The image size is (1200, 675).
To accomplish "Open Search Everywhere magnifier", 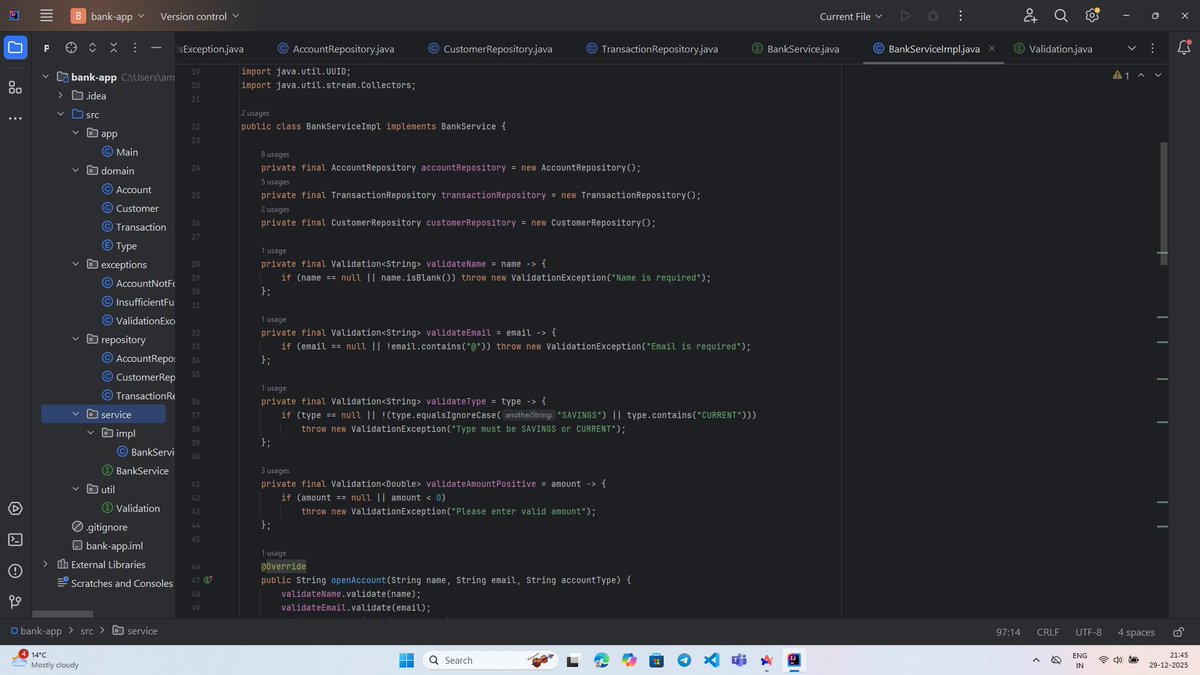I will pos(1061,16).
